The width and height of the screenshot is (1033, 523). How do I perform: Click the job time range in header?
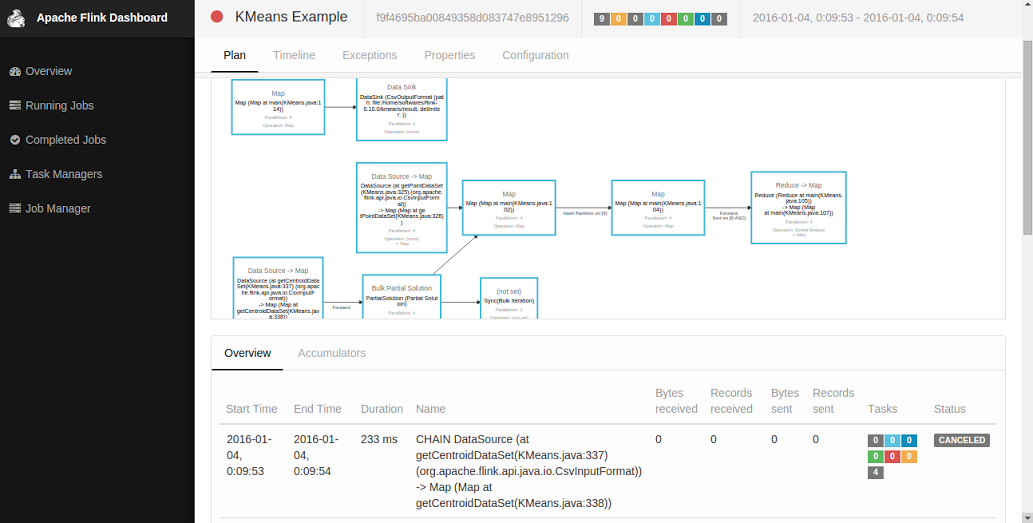click(858, 18)
